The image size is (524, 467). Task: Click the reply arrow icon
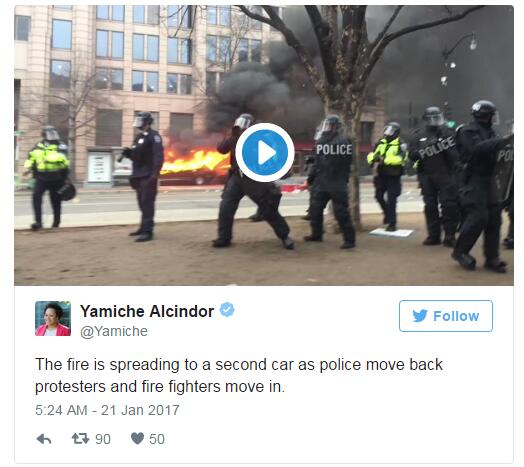[x=44, y=439]
